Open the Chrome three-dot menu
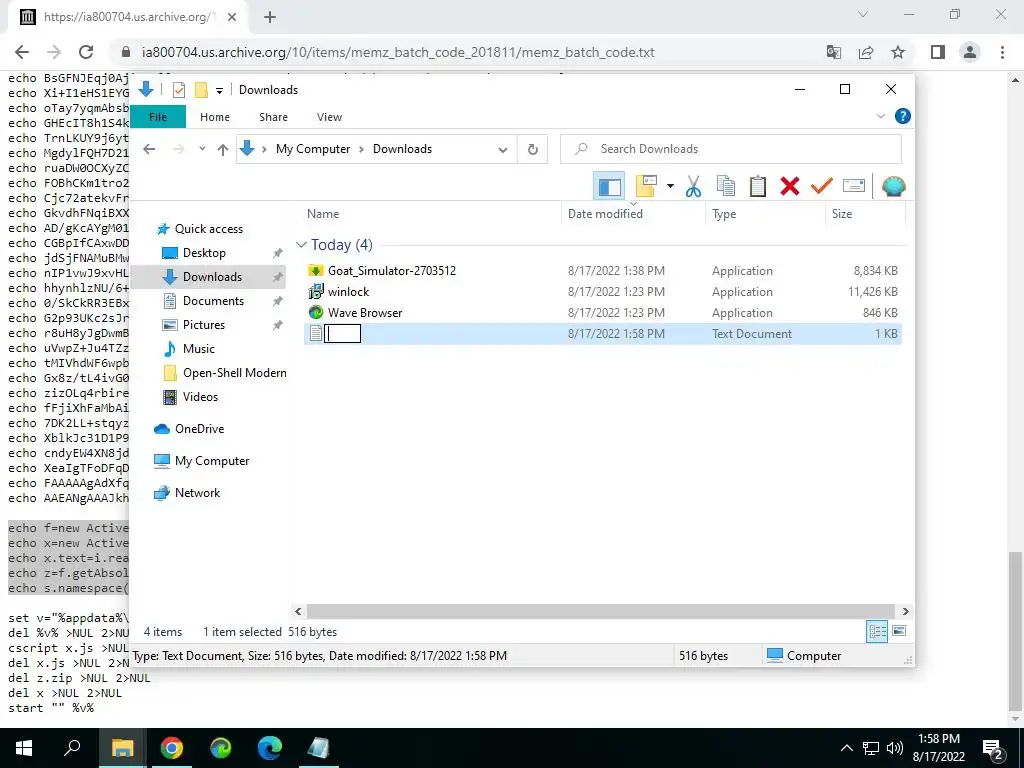Viewport: 1024px width, 768px height. tap(1002, 52)
